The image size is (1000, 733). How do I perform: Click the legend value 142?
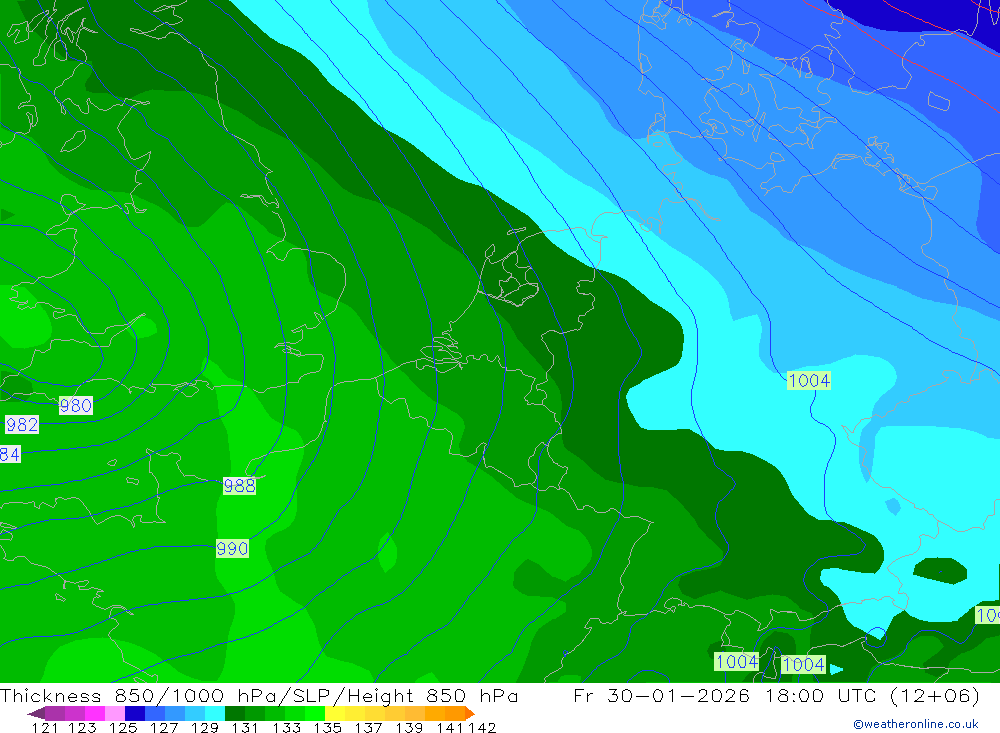pyautogui.click(x=482, y=727)
